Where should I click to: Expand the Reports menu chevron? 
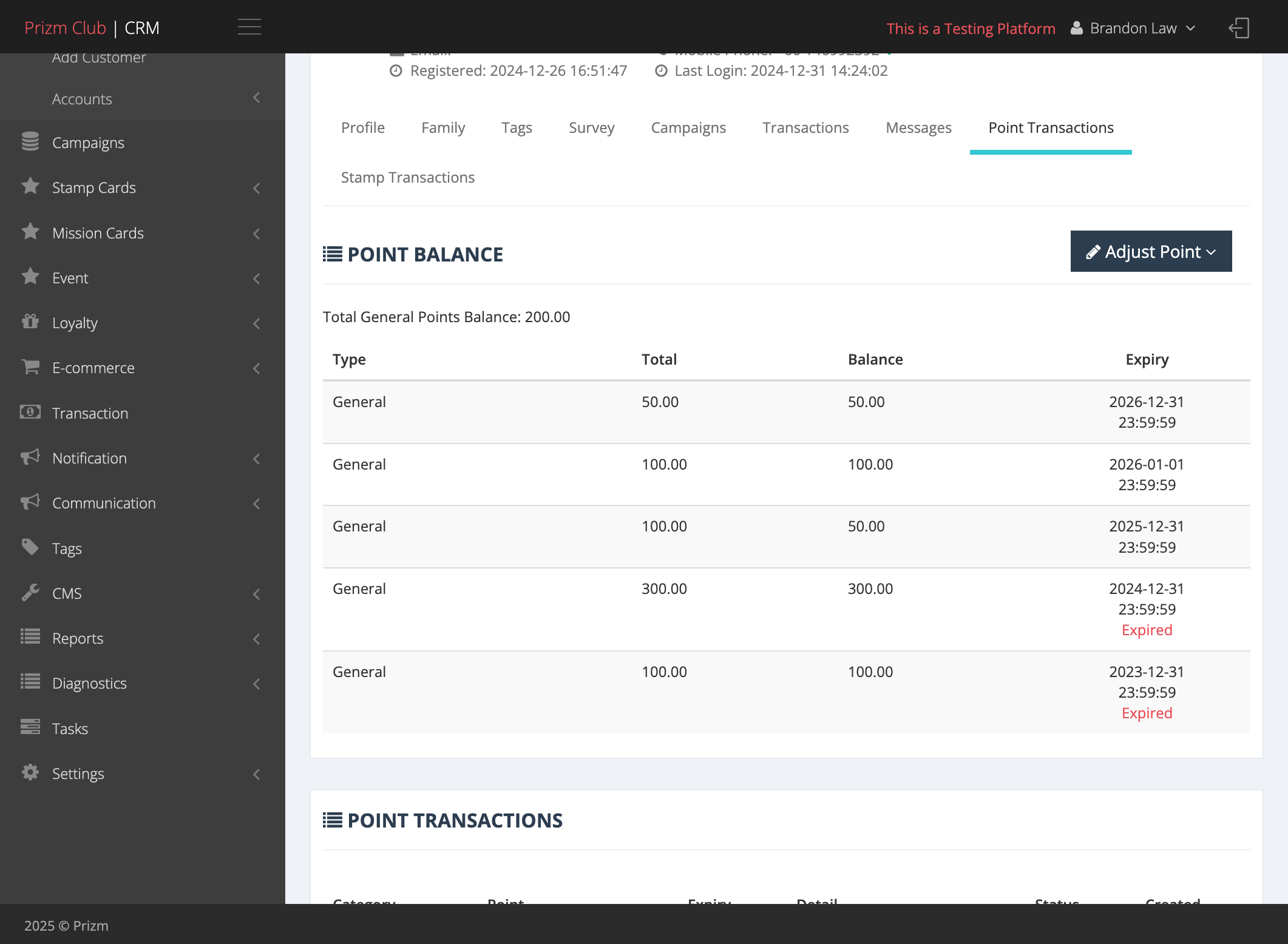[x=257, y=639]
